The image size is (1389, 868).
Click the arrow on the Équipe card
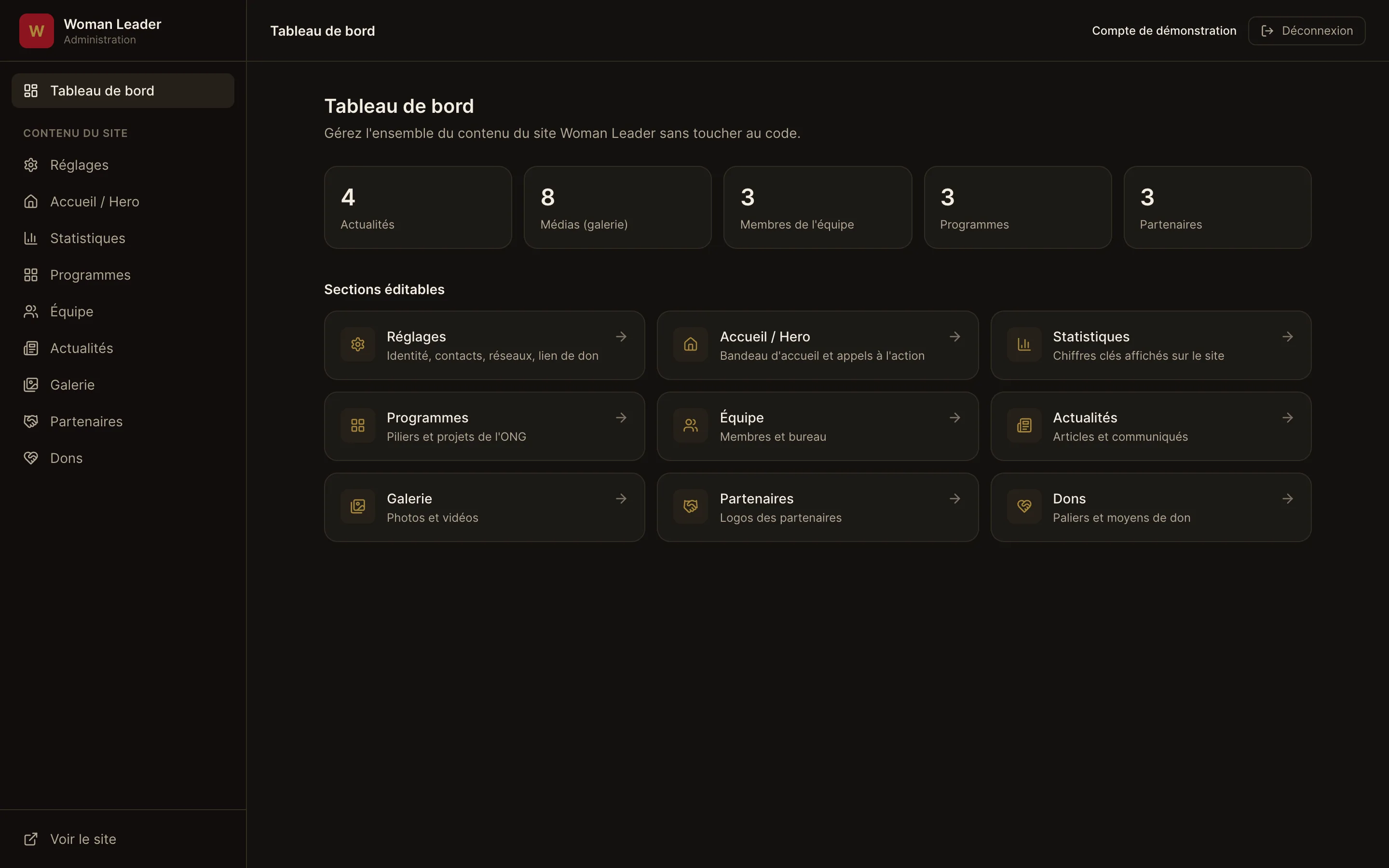[x=954, y=417]
